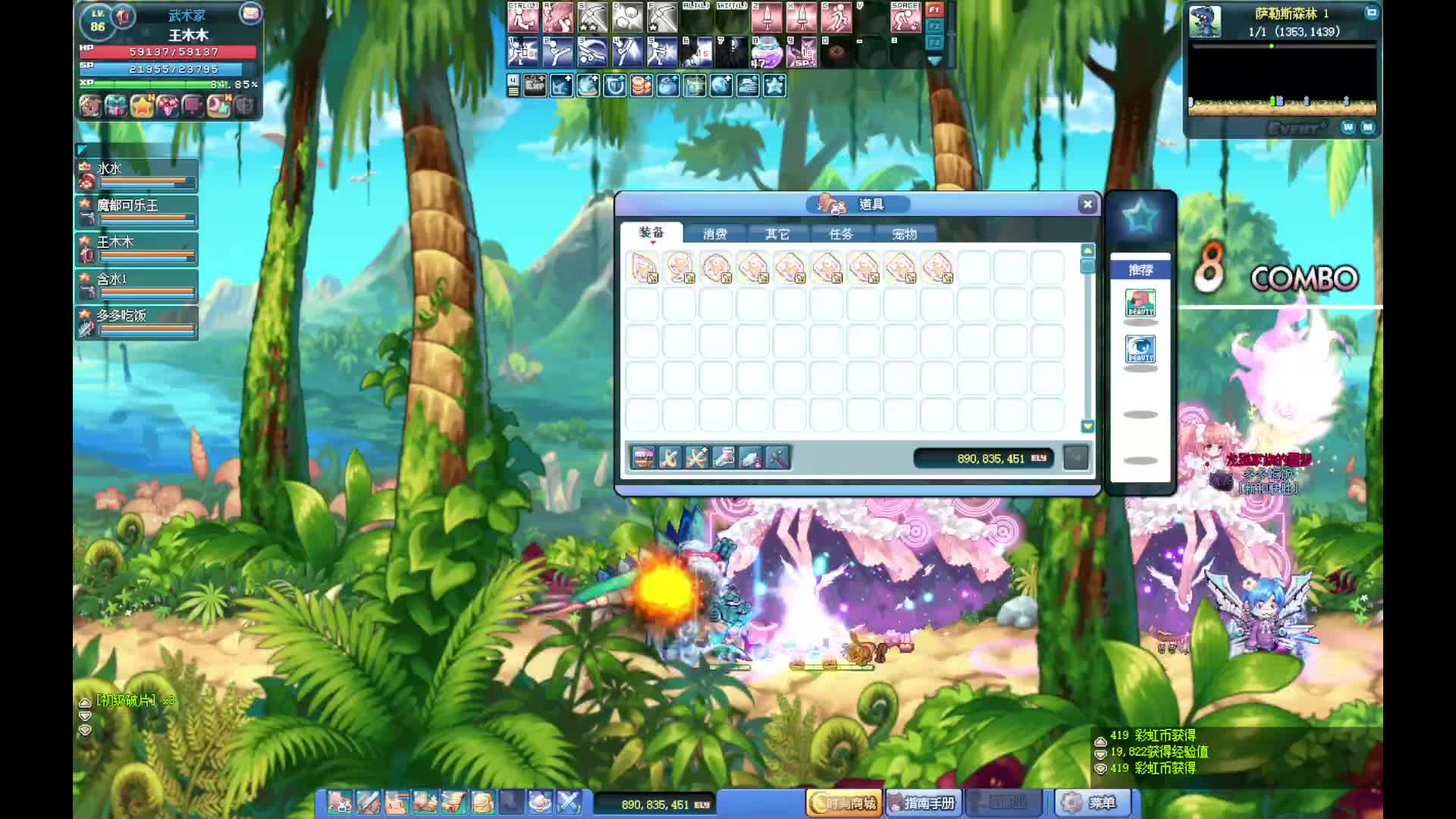
Task: Toggle the minimap W button
Action: 1348,127
